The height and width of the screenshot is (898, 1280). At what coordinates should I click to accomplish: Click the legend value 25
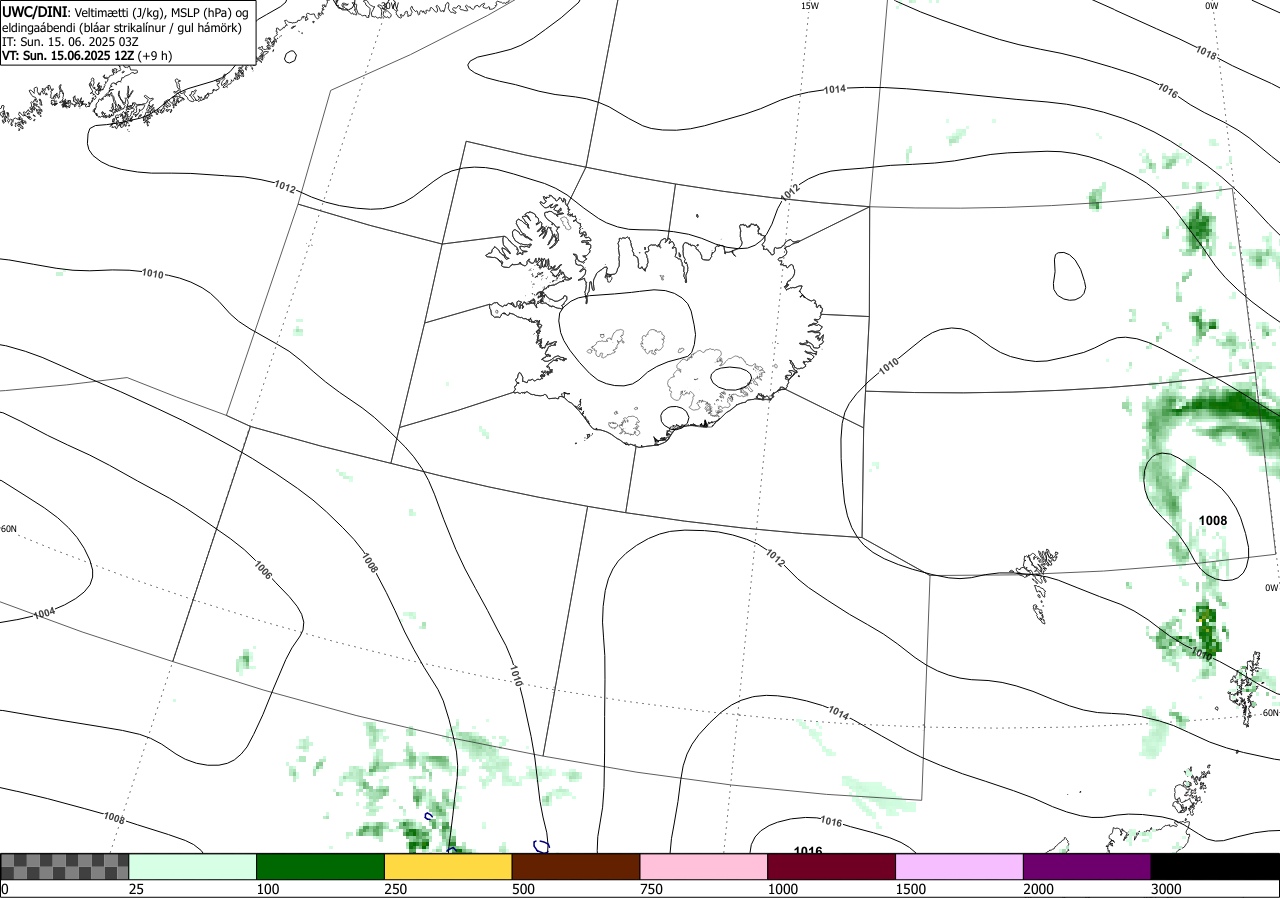136,888
